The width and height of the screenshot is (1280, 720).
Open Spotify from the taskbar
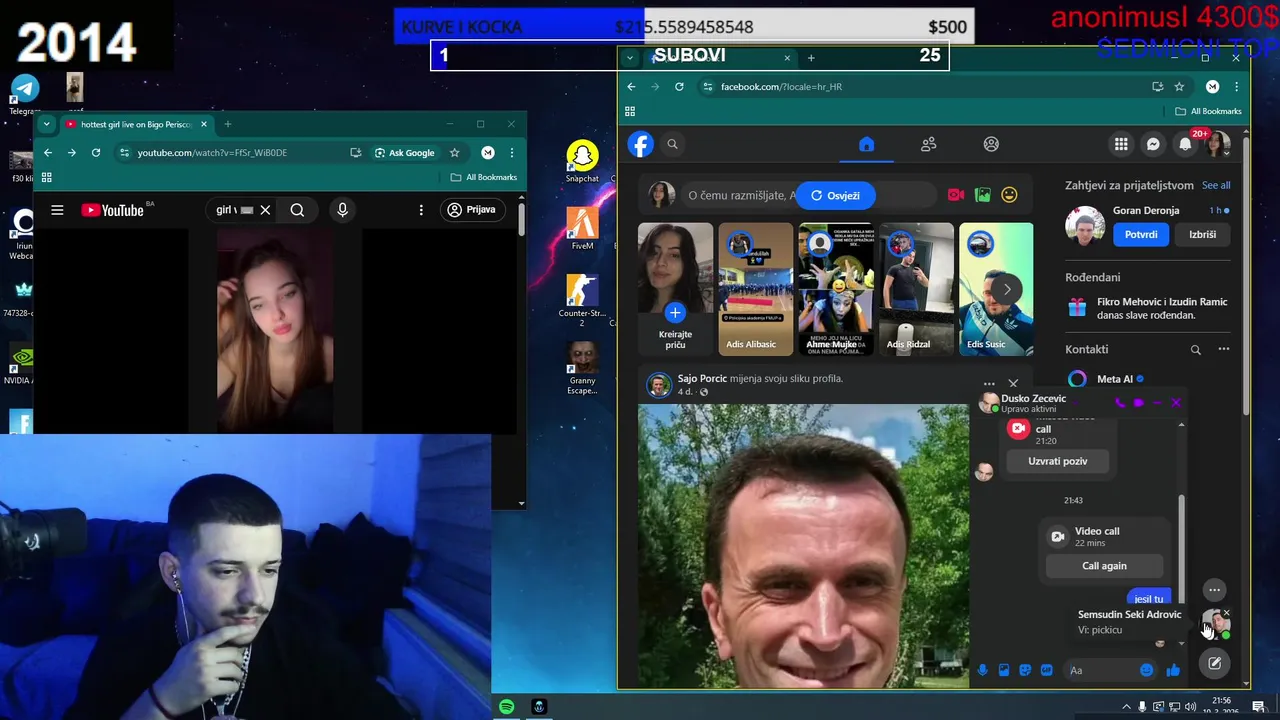(507, 707)
